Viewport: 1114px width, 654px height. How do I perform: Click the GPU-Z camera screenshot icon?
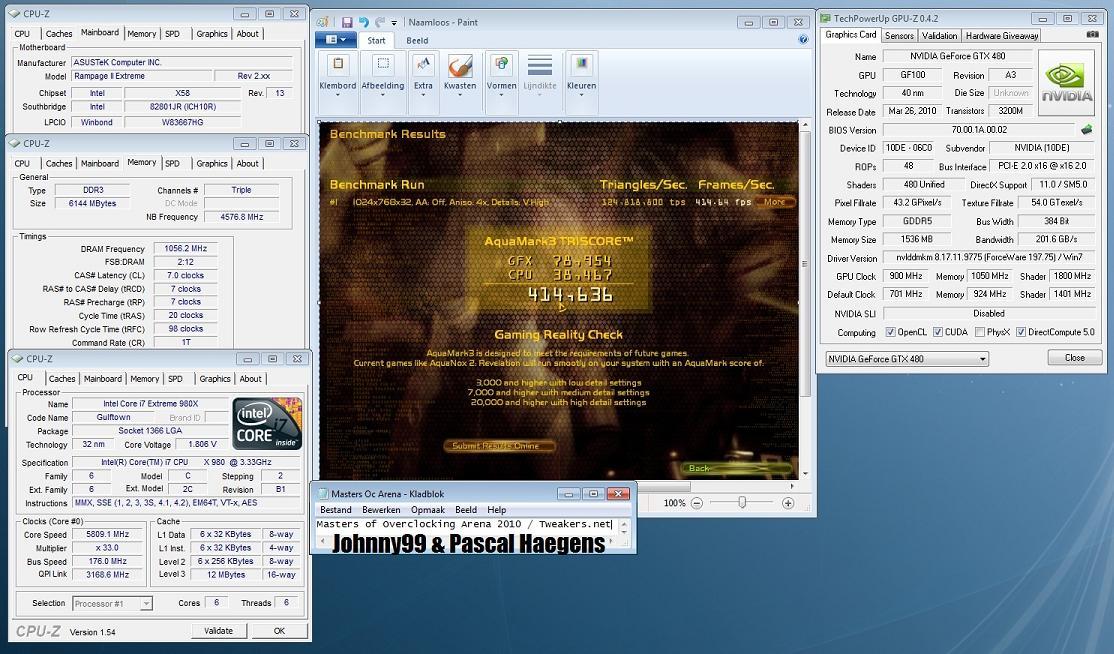(x=1093, y=34)
